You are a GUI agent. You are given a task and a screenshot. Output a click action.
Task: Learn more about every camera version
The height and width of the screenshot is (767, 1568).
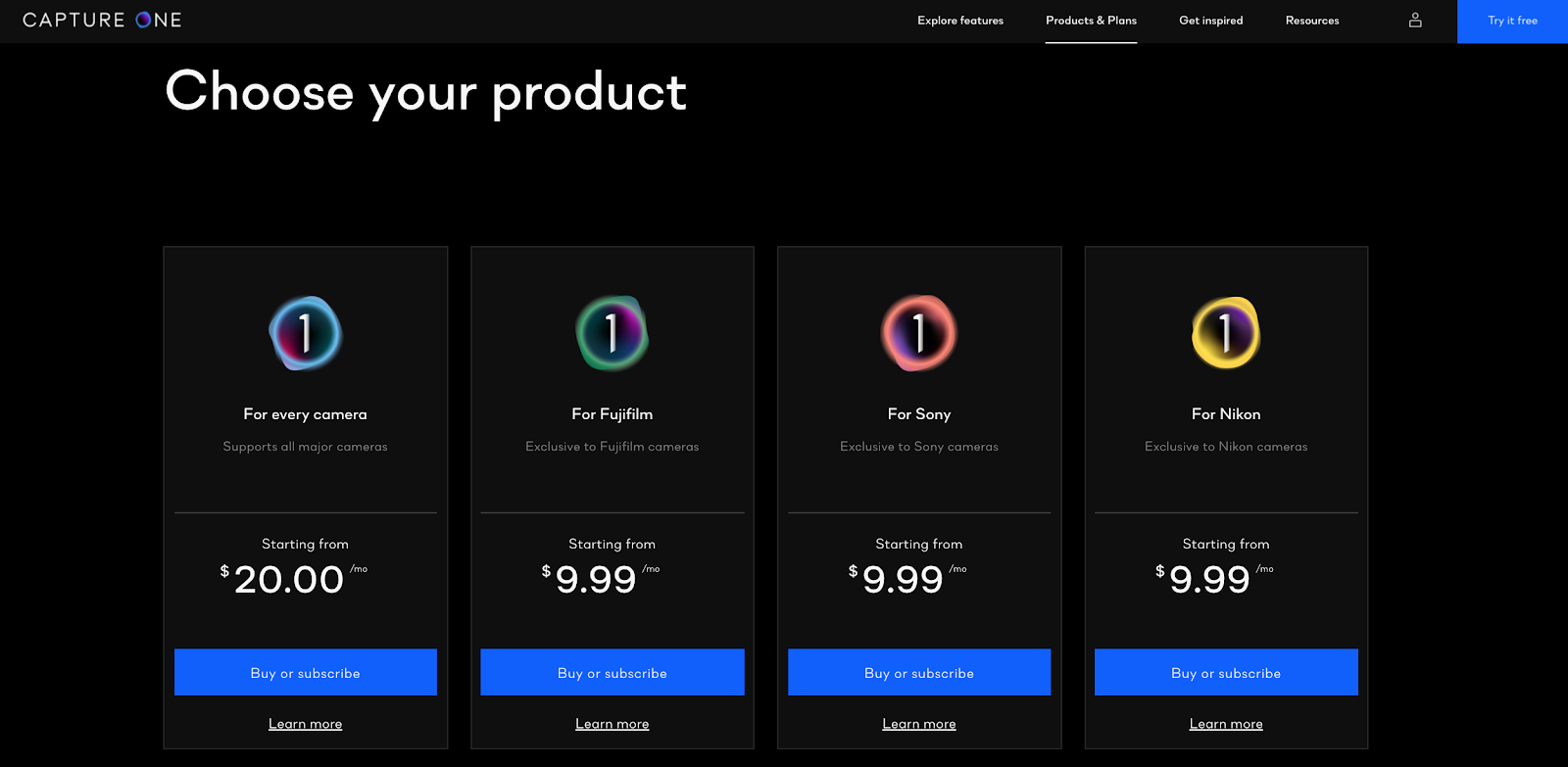pyautogui.click(x=306, y=724)
